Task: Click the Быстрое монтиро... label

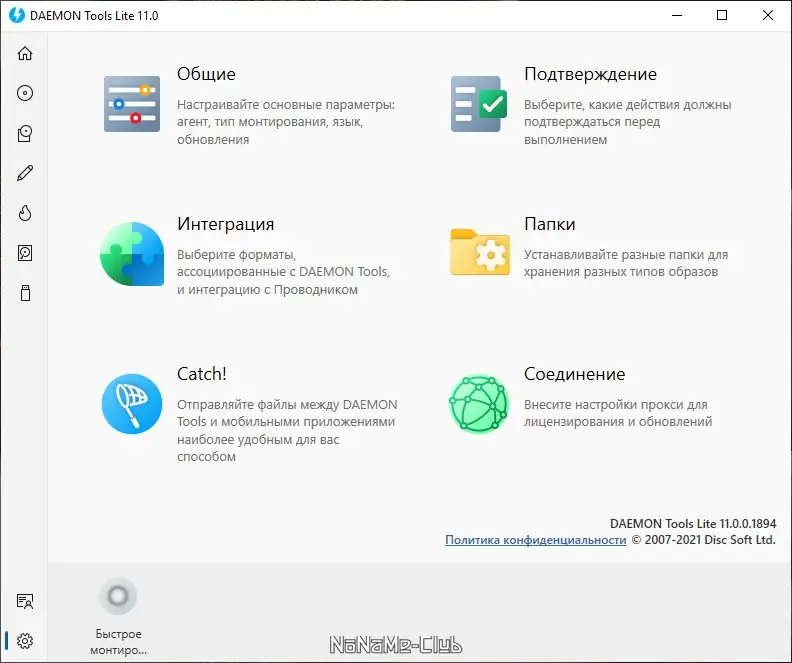Action: [x=119, y=642]
